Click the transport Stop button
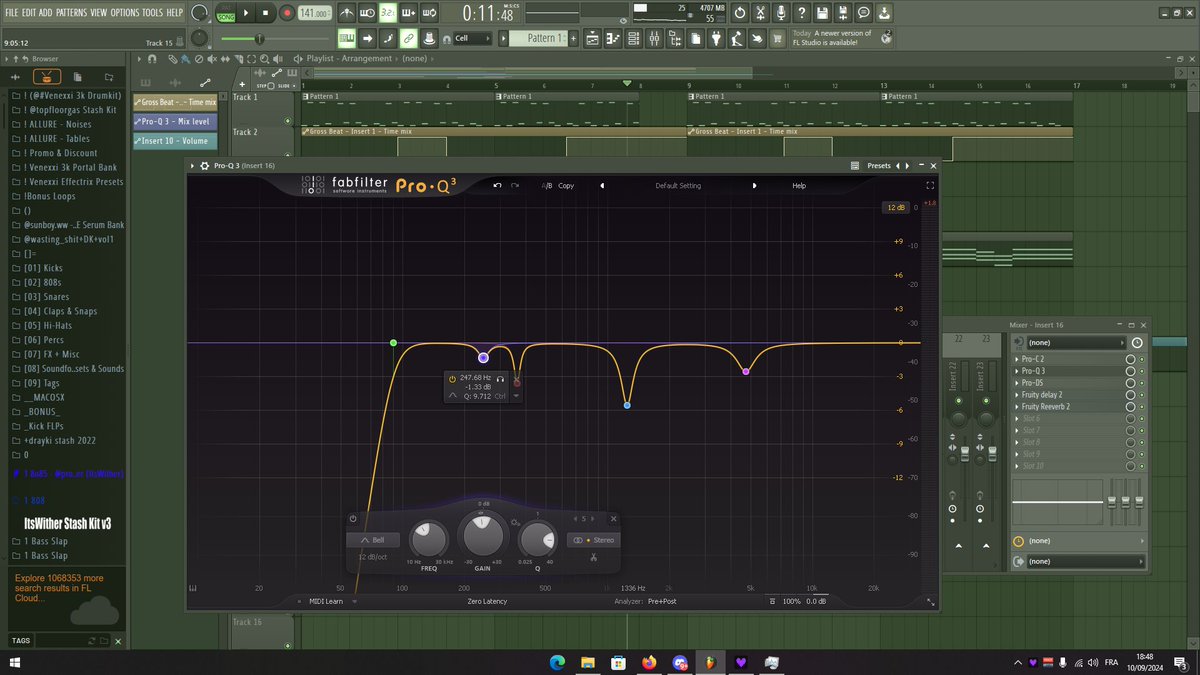This screenshot has width=1200, height=675. click(x=266, y=13)
